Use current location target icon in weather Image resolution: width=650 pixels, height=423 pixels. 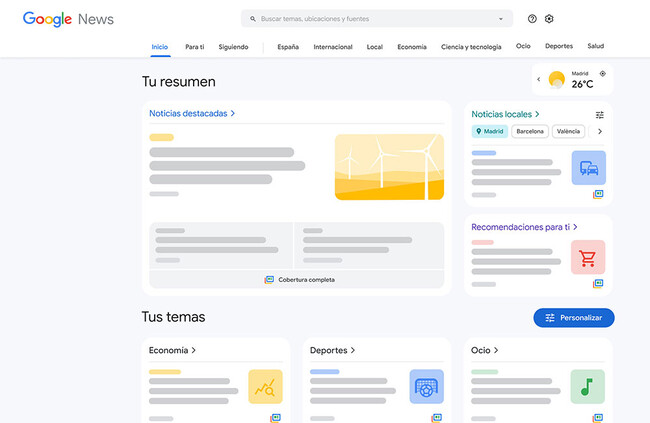(602, 74)
